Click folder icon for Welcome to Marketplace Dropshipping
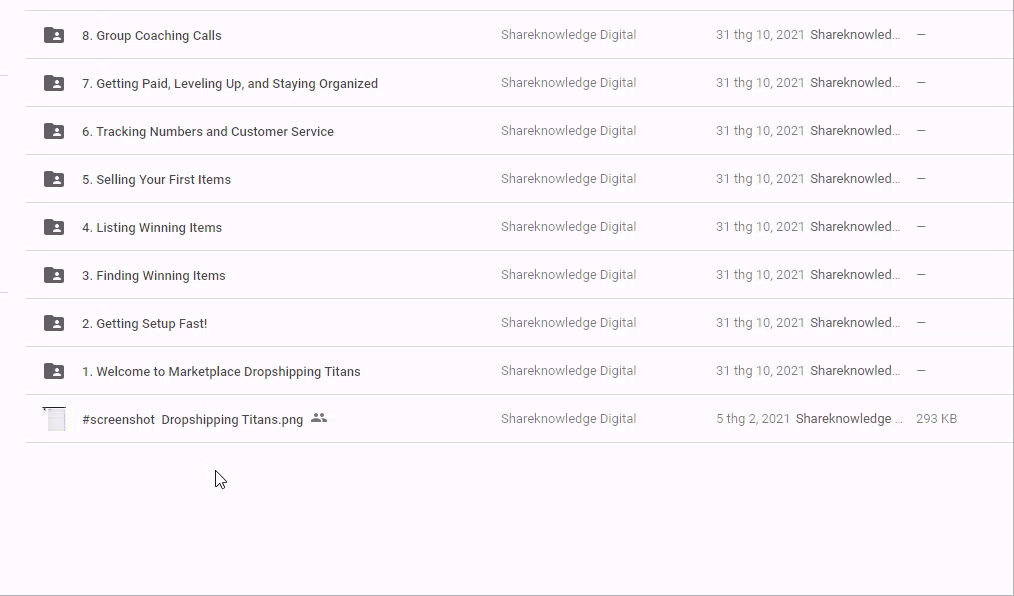This screenshot has width=1014, height=596. 54,371
